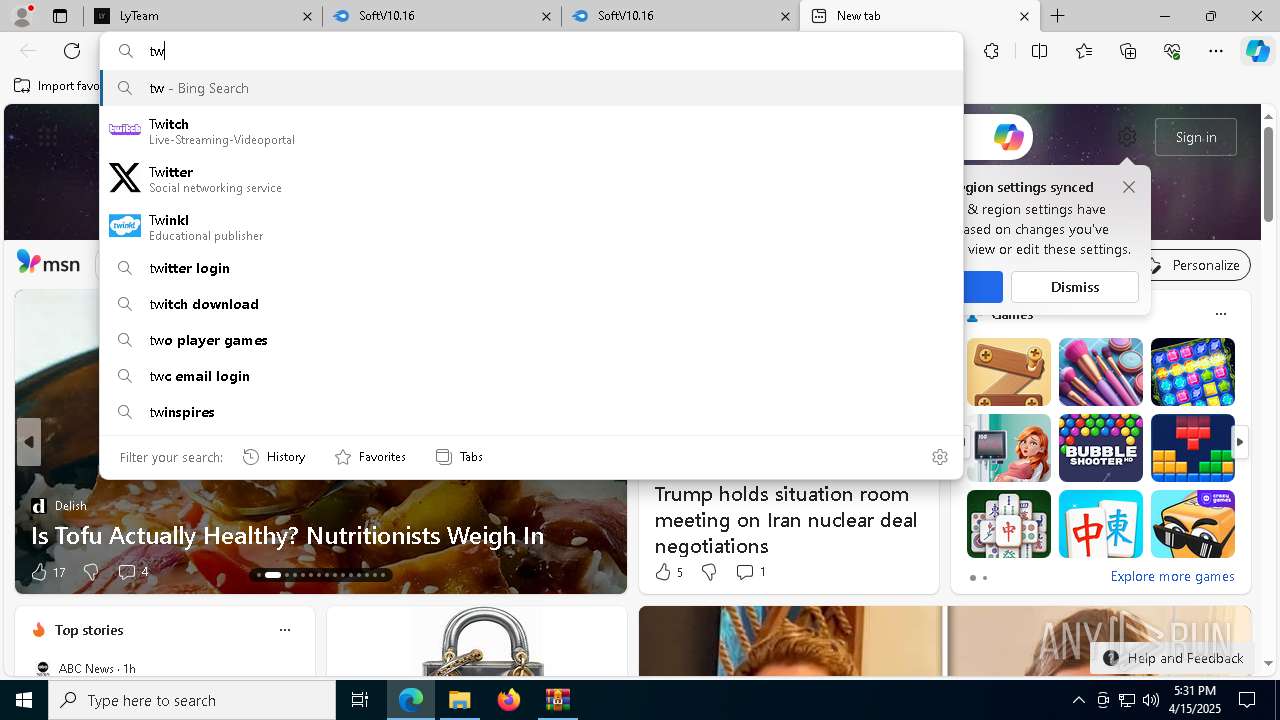
Task: Select the 'twitter login' suggestion
Action: click(x=531, y=268)
